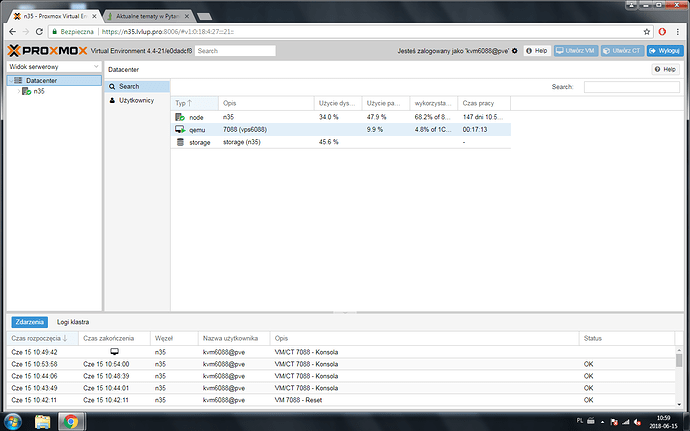This screenshot has height=431, width=690.
Task: Open Chrome from the Windows taskbar
Action: click(73, 421)
